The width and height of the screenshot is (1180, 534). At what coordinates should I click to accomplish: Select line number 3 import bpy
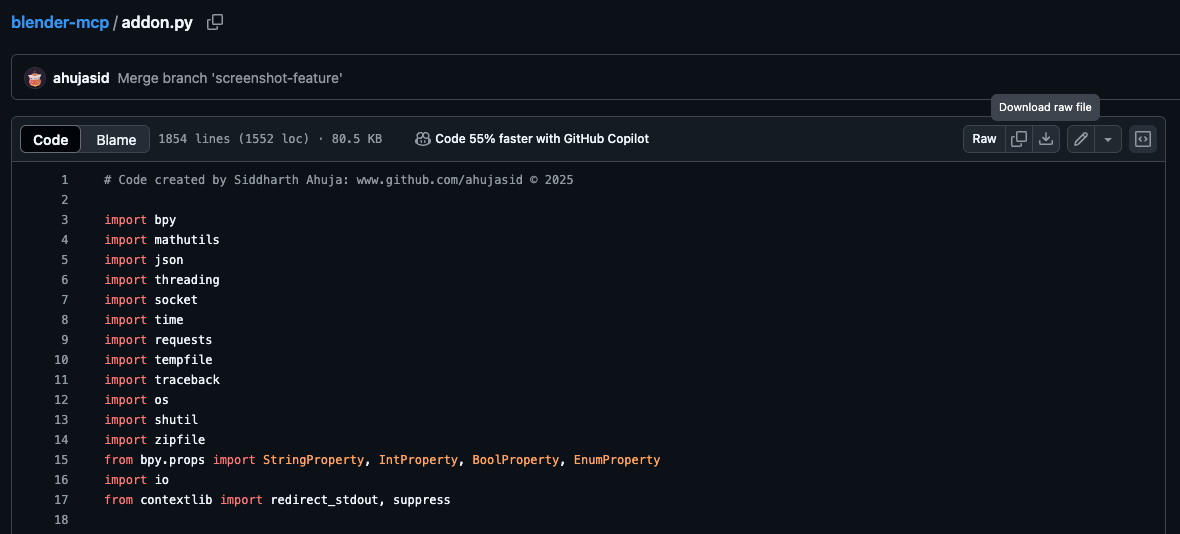point(64,220)
